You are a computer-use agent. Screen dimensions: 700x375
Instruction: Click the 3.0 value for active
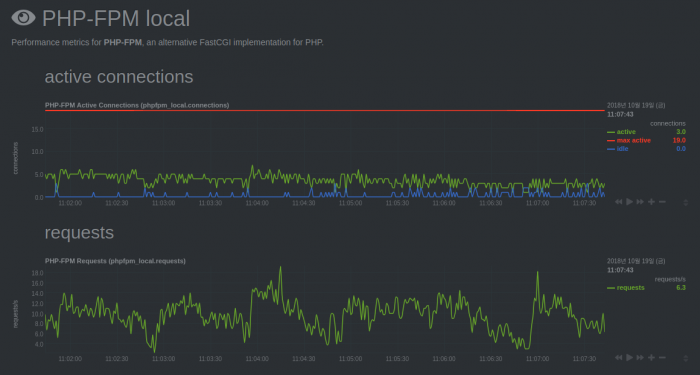tap(681, 132)
